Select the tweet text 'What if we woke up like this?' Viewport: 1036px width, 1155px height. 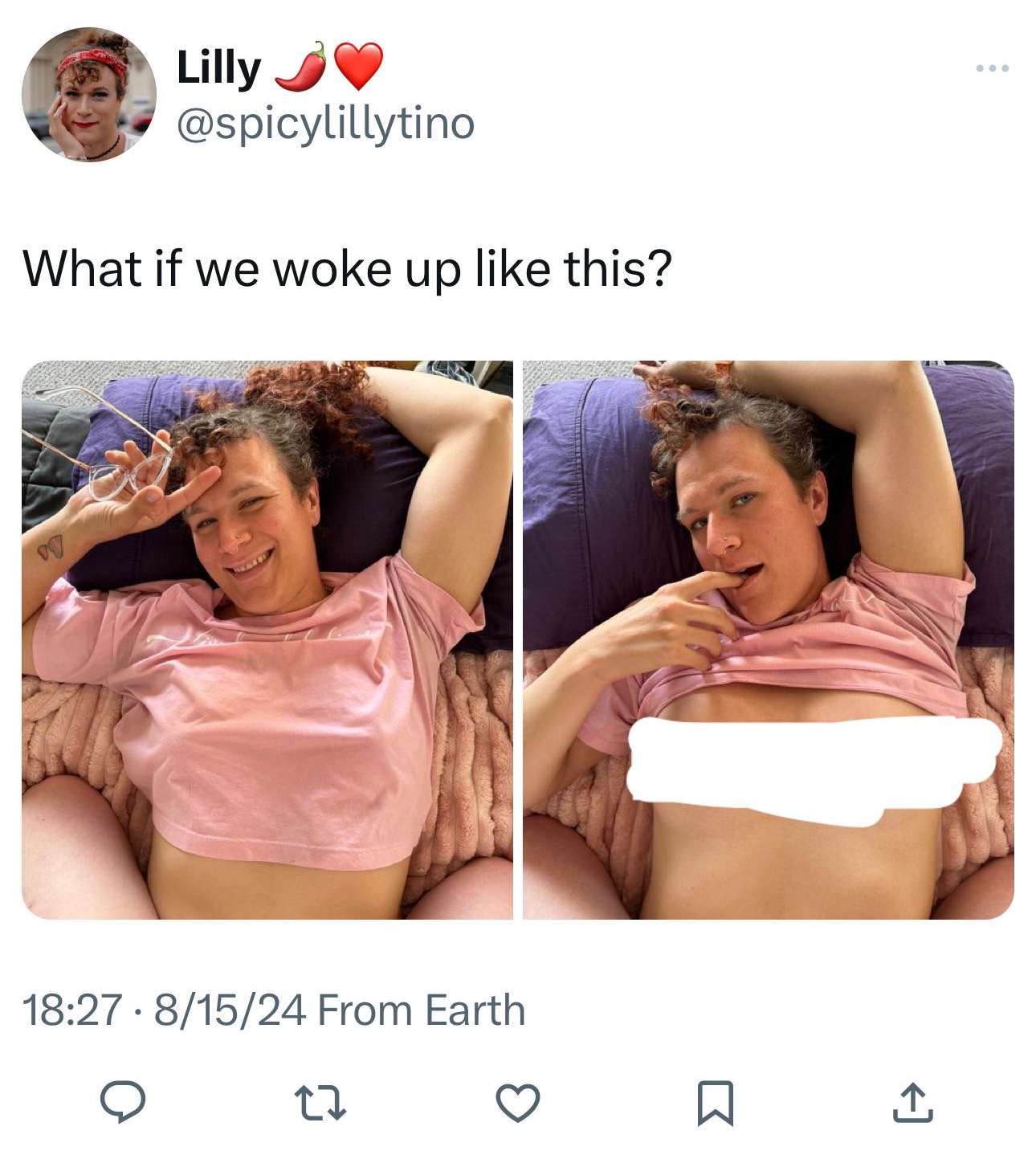coord(347,268)
